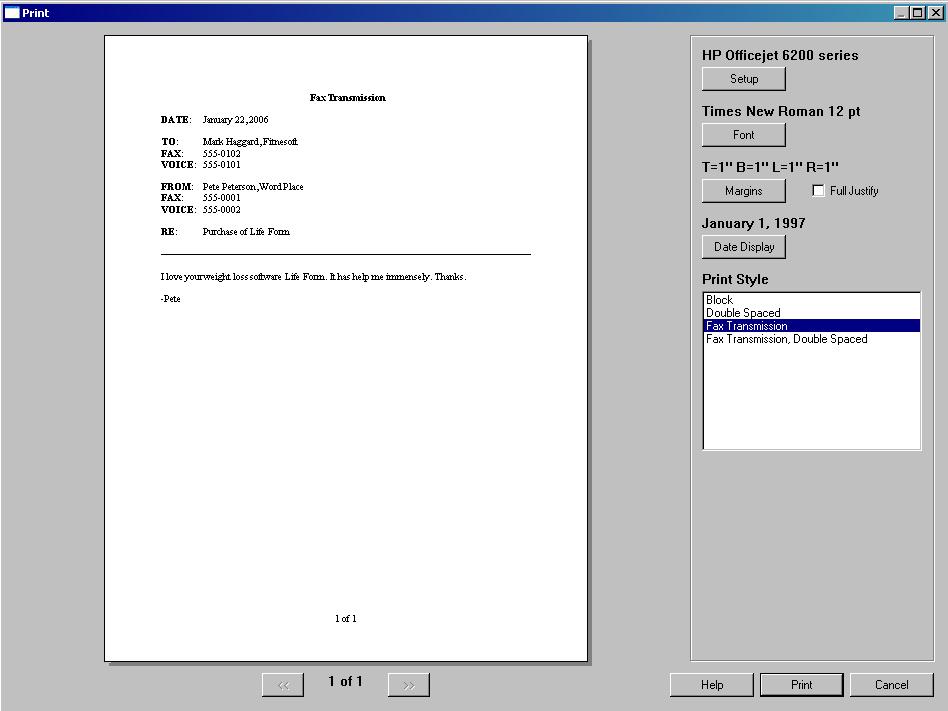Pick Fax Transmission, Double Spaced style

point(786,339)
